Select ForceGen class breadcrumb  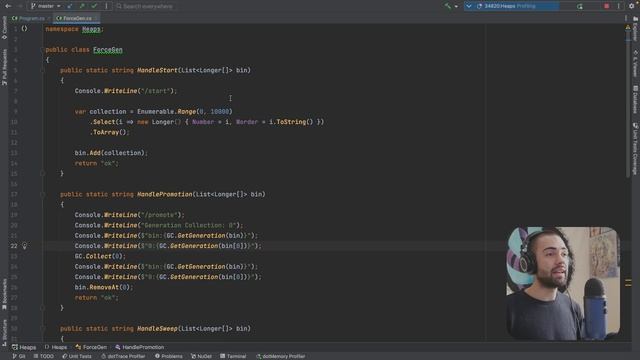point(91,347)
